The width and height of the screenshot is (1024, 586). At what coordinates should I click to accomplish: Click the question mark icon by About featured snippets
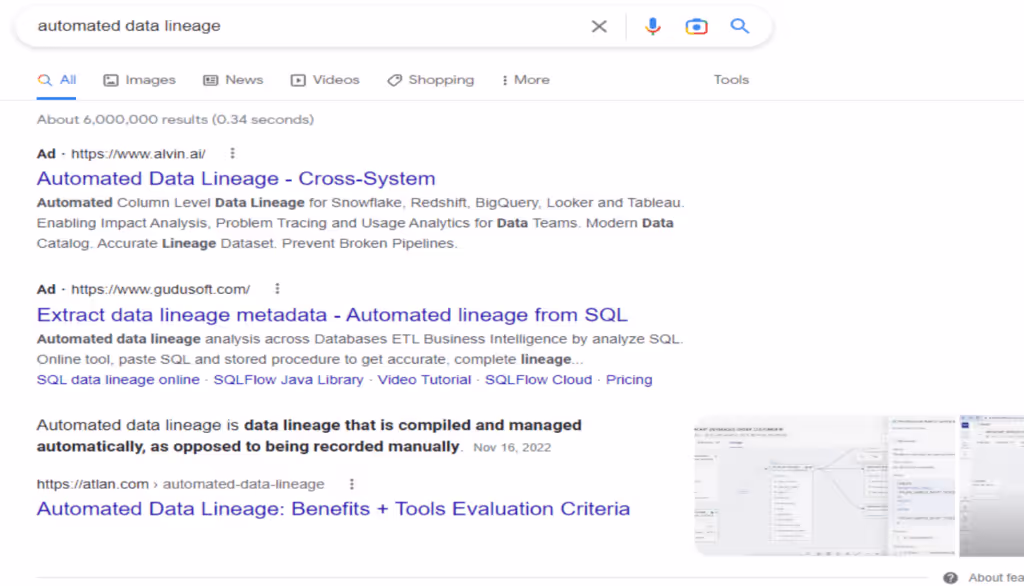[950, 578]
